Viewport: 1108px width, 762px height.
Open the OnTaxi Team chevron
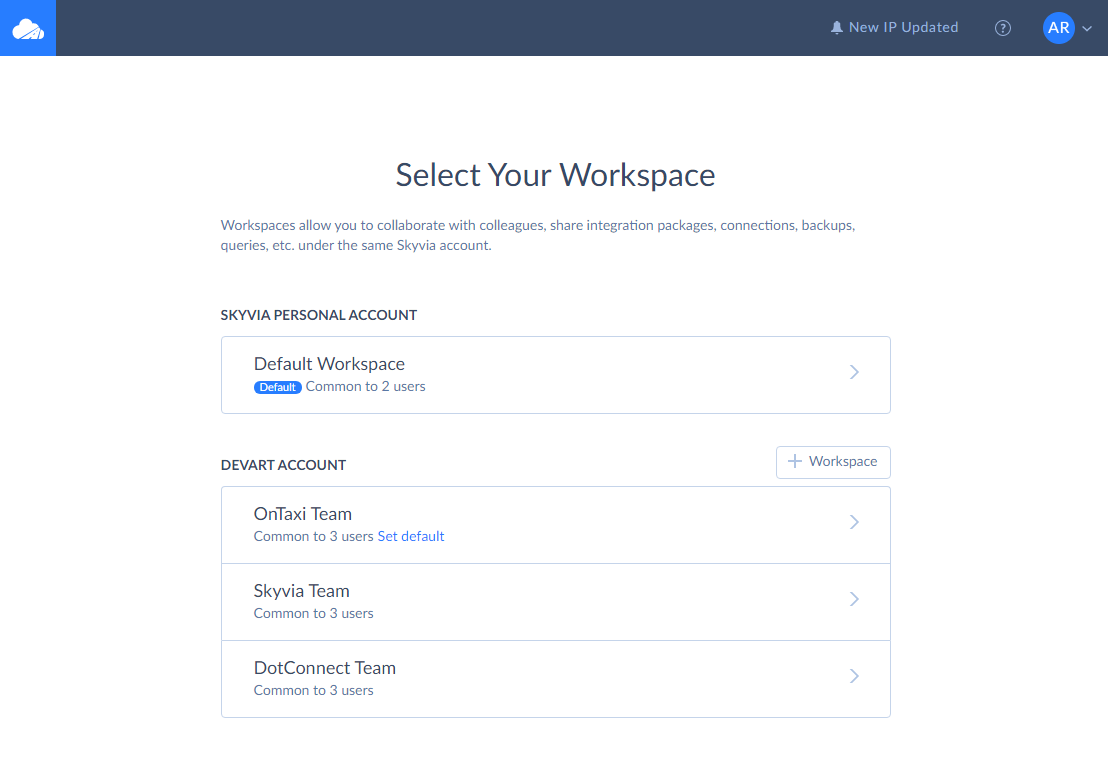pos(854,522)
